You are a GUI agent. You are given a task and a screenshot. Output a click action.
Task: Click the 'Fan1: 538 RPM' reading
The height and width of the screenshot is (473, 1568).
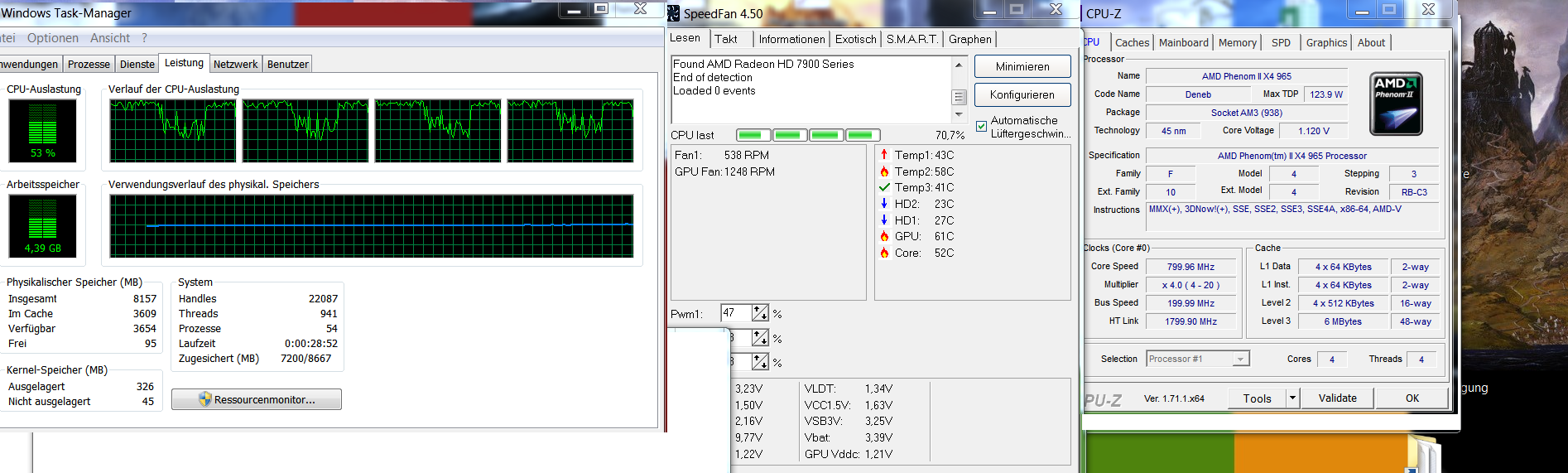722,155
